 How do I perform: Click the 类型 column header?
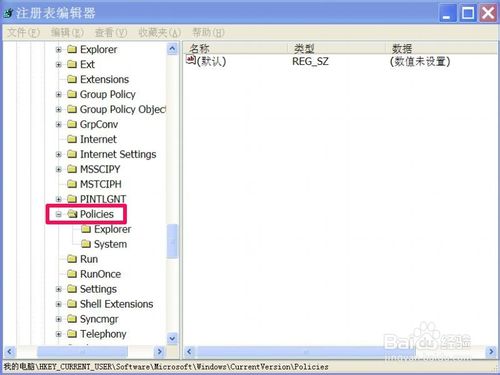[336, 48]
